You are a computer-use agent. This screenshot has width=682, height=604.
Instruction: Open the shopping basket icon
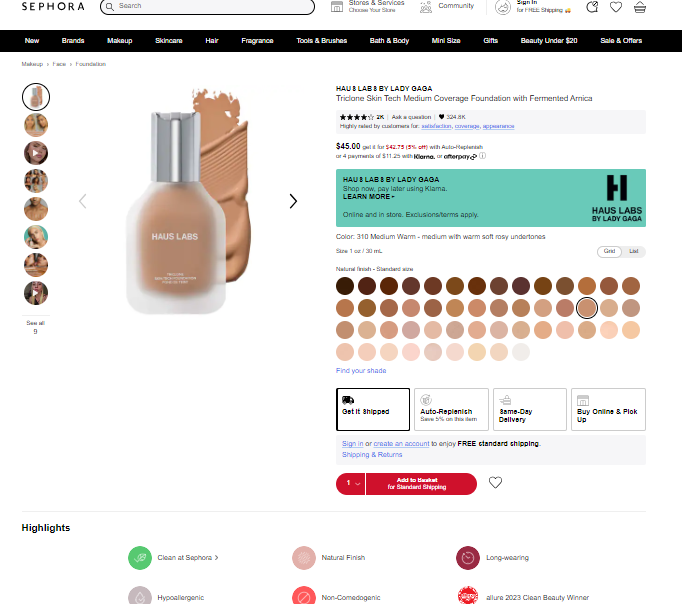[x=640, y=7]
